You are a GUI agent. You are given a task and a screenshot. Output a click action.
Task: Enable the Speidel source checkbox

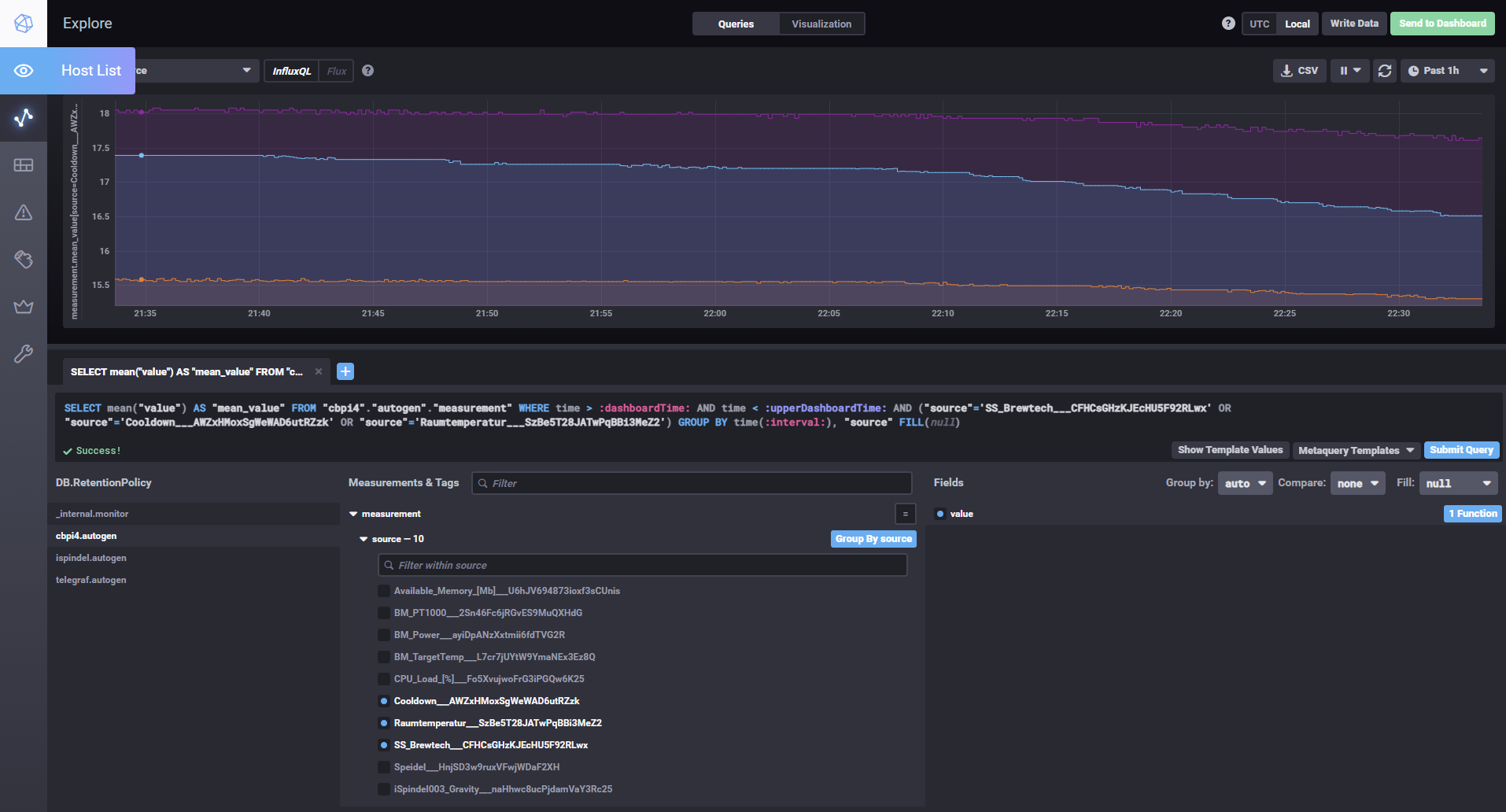384,767
